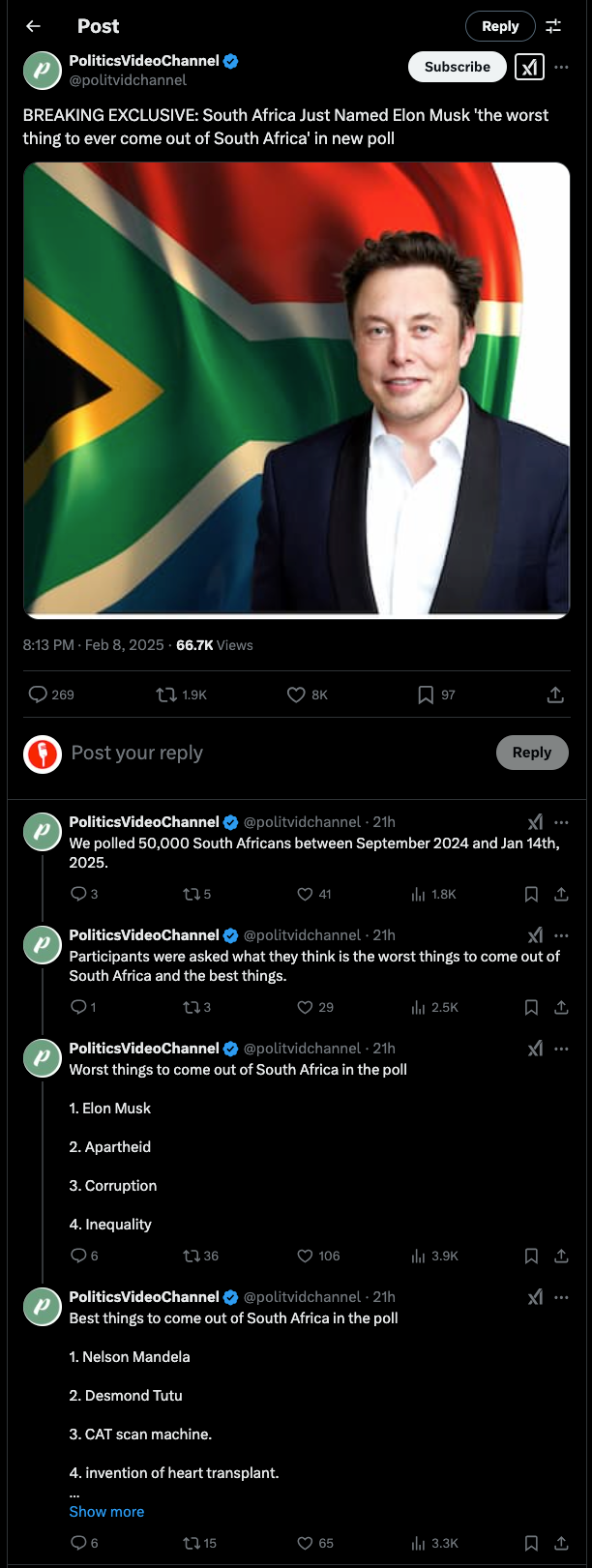The width and height of the screenshot is (592, 1568).
Task: Open more menu on the 'polled 50,000' reply
Action: click(x=562, y=822)
